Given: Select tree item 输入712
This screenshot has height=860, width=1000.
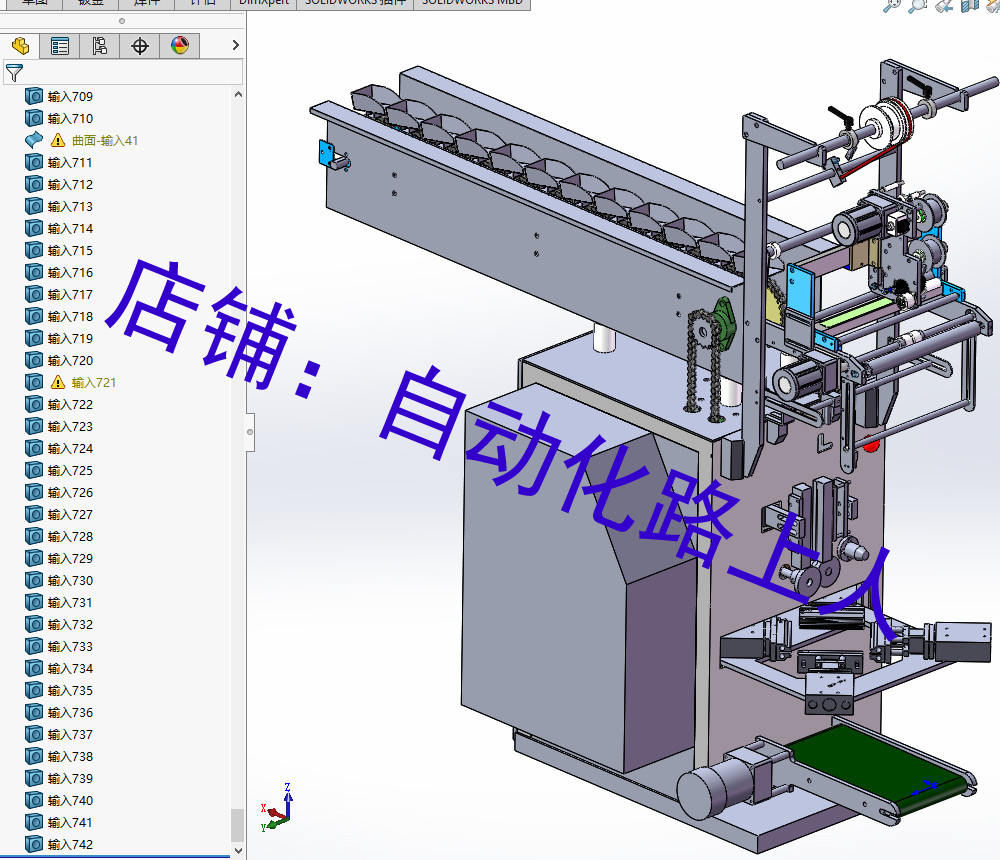Looking at the screenshot, I should [x=70, y=184].
